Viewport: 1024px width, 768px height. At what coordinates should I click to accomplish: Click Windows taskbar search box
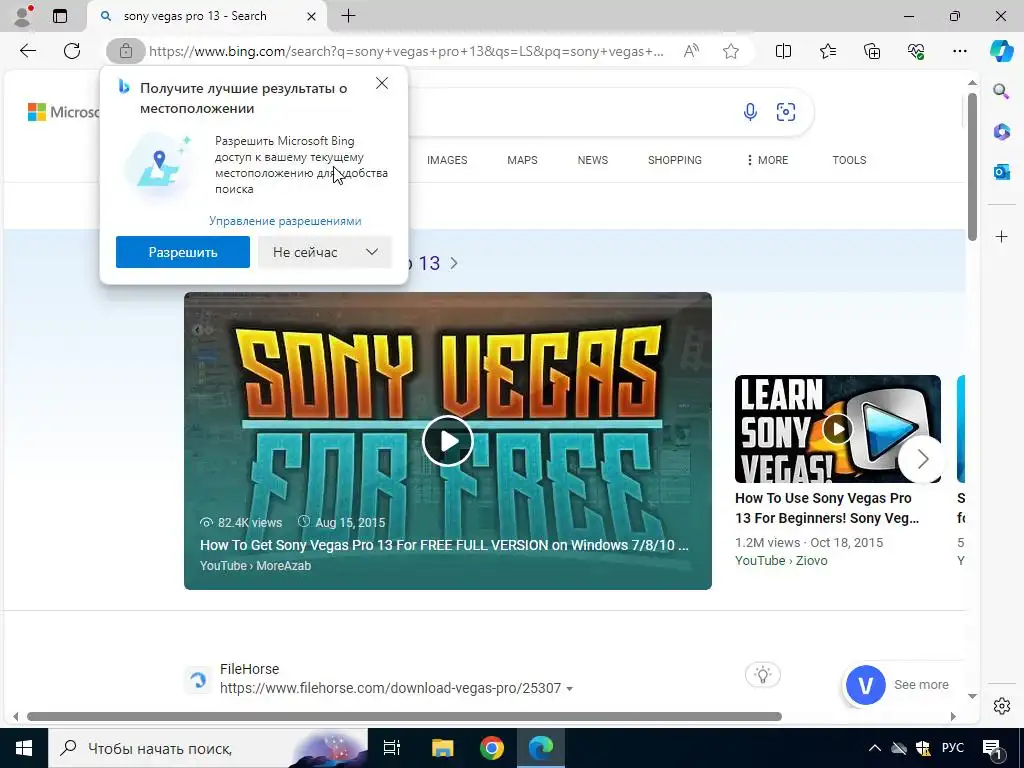208,748
